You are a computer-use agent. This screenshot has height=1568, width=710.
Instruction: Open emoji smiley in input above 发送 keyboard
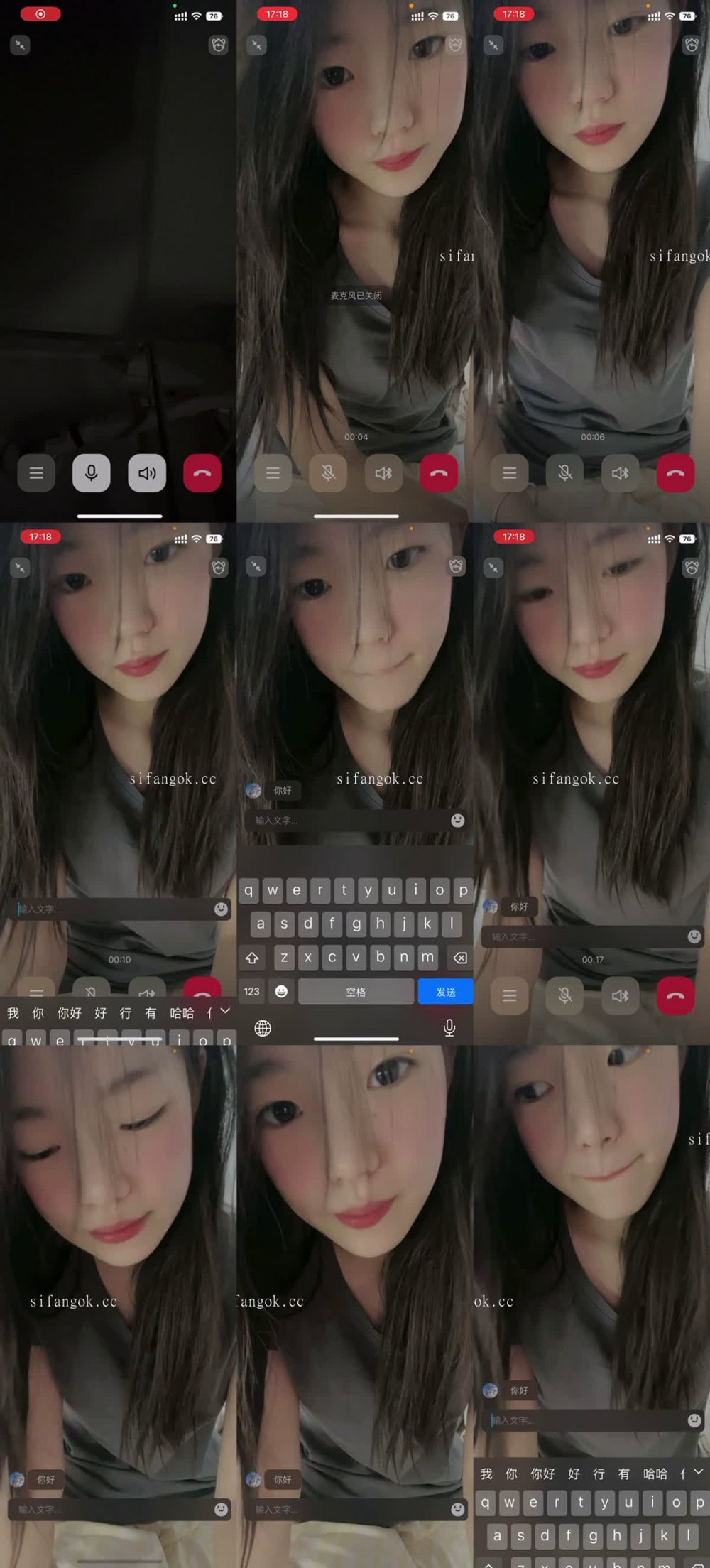[x=458, y=820]
